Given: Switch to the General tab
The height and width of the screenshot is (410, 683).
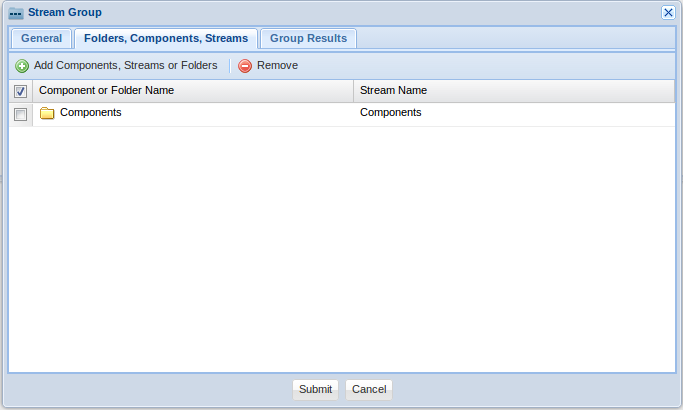Looking at the screenshot, I should tap(41, 39).
